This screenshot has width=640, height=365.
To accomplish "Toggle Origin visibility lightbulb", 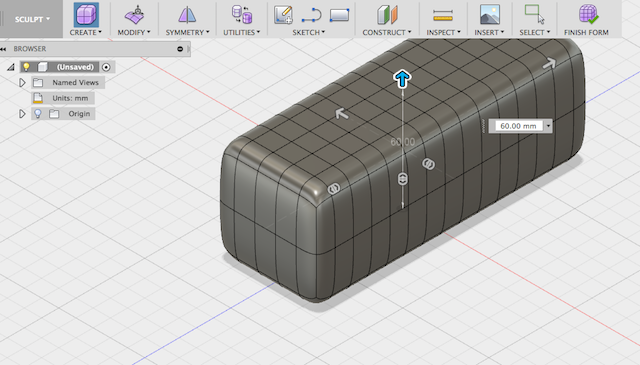I will [38, 114].
